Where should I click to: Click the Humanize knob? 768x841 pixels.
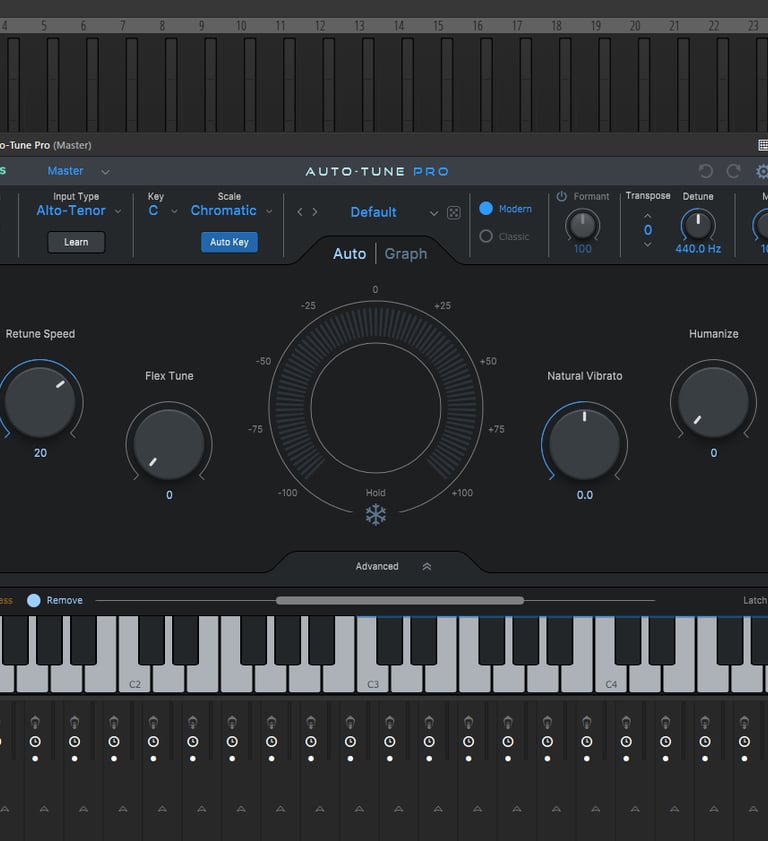tap(713, 402)
